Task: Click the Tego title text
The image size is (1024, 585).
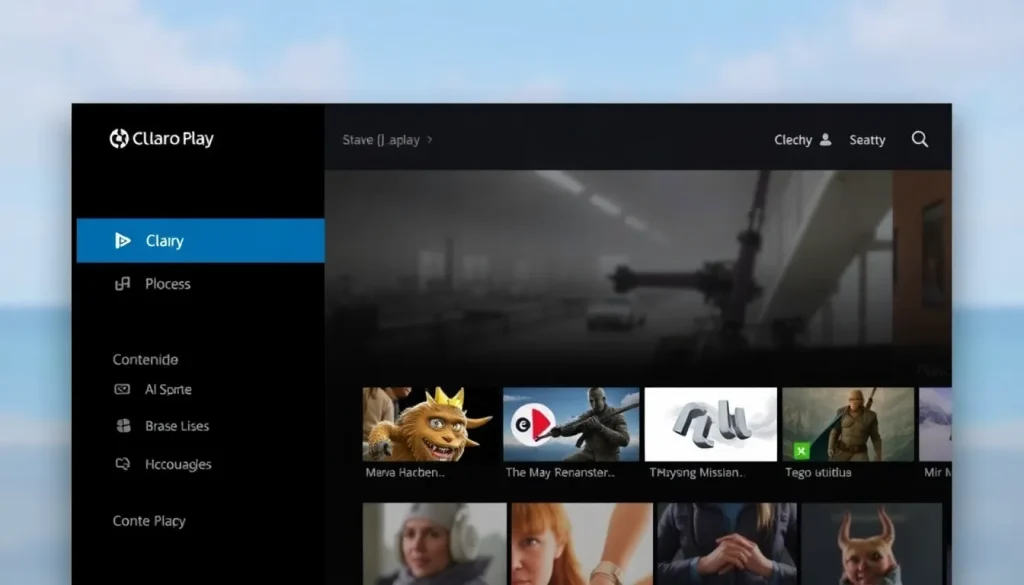Action: coord(818,473)
